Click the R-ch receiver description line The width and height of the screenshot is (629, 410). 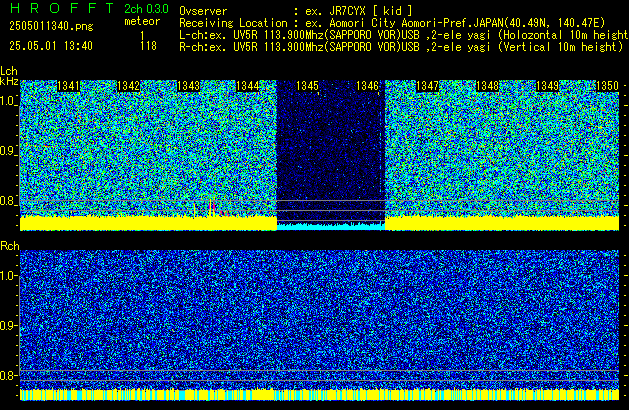(401, 47)
